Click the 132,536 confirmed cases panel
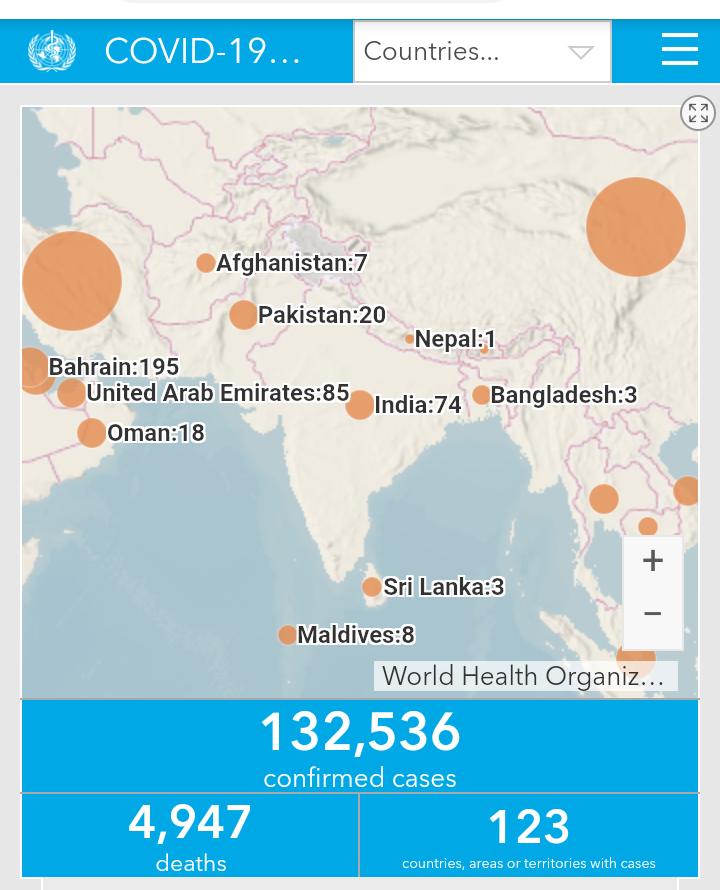The image size is (720, 890). 360,746
